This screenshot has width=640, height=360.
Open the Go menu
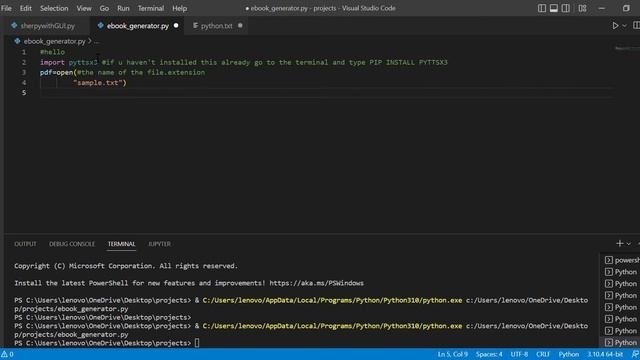point(104,8)
